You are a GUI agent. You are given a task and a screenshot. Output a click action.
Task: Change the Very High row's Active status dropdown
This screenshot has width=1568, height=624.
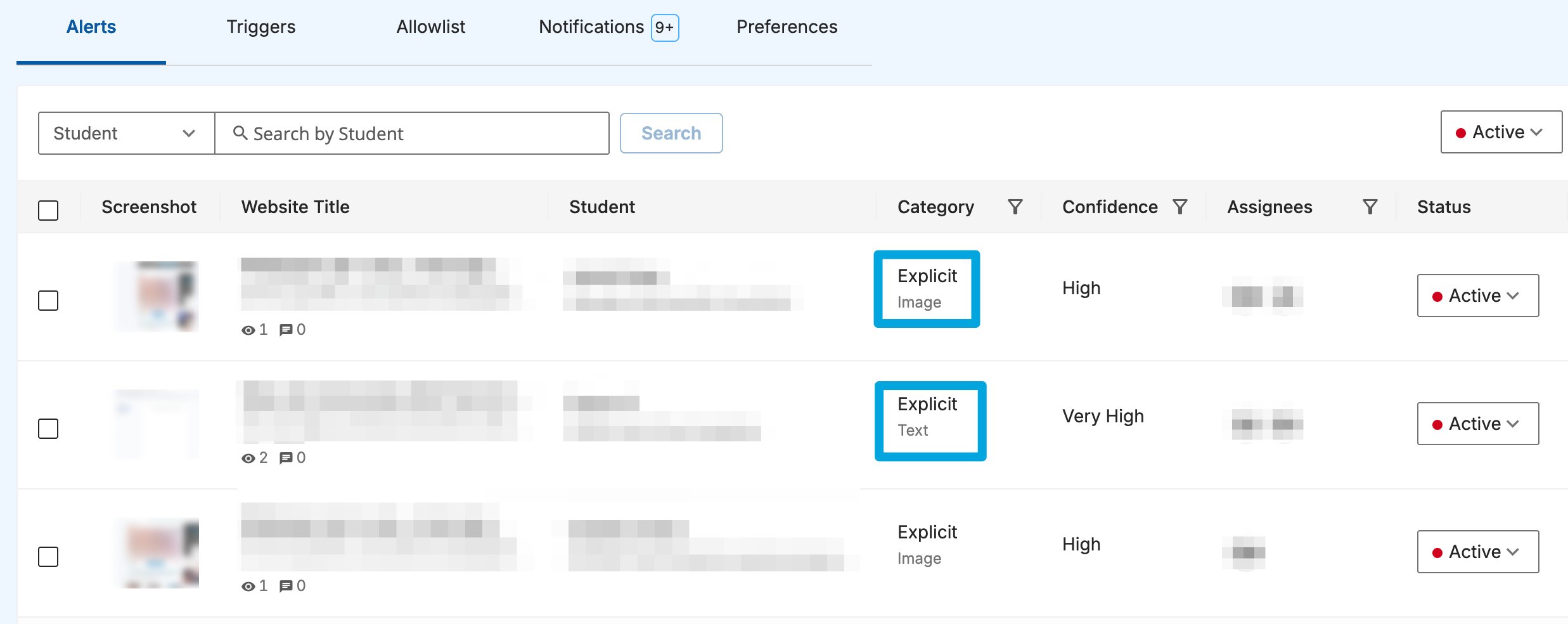coord(1478,424)
